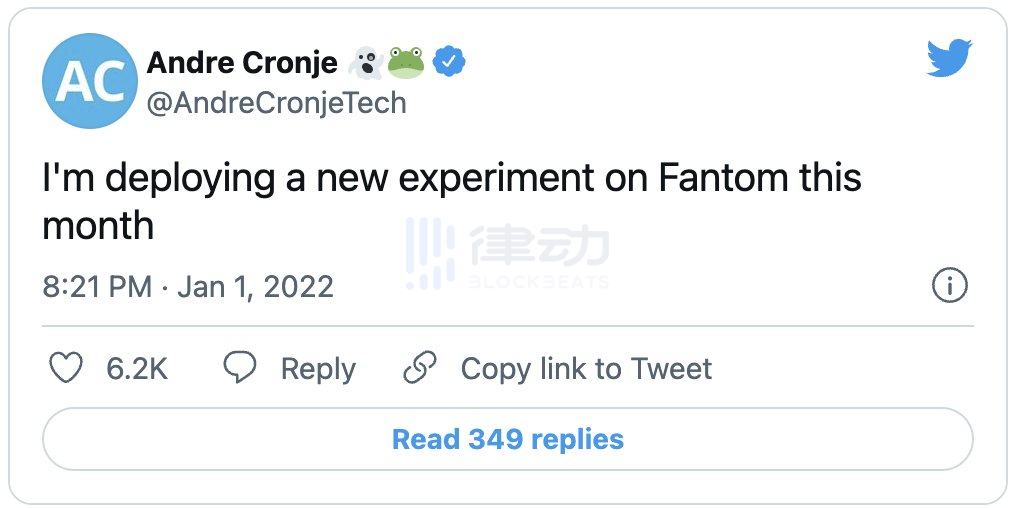Open the @AndreCronjeTech handle link

276,103
